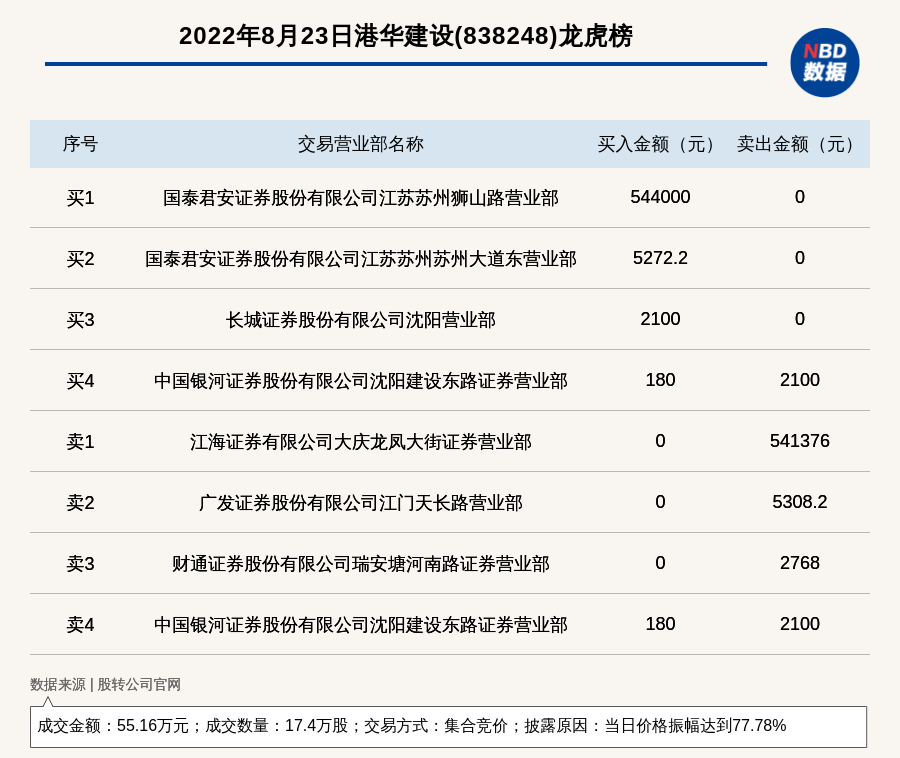Click the 买3 buy amount 2100
This screenshot has height=758, width=900.
[660, 318]
